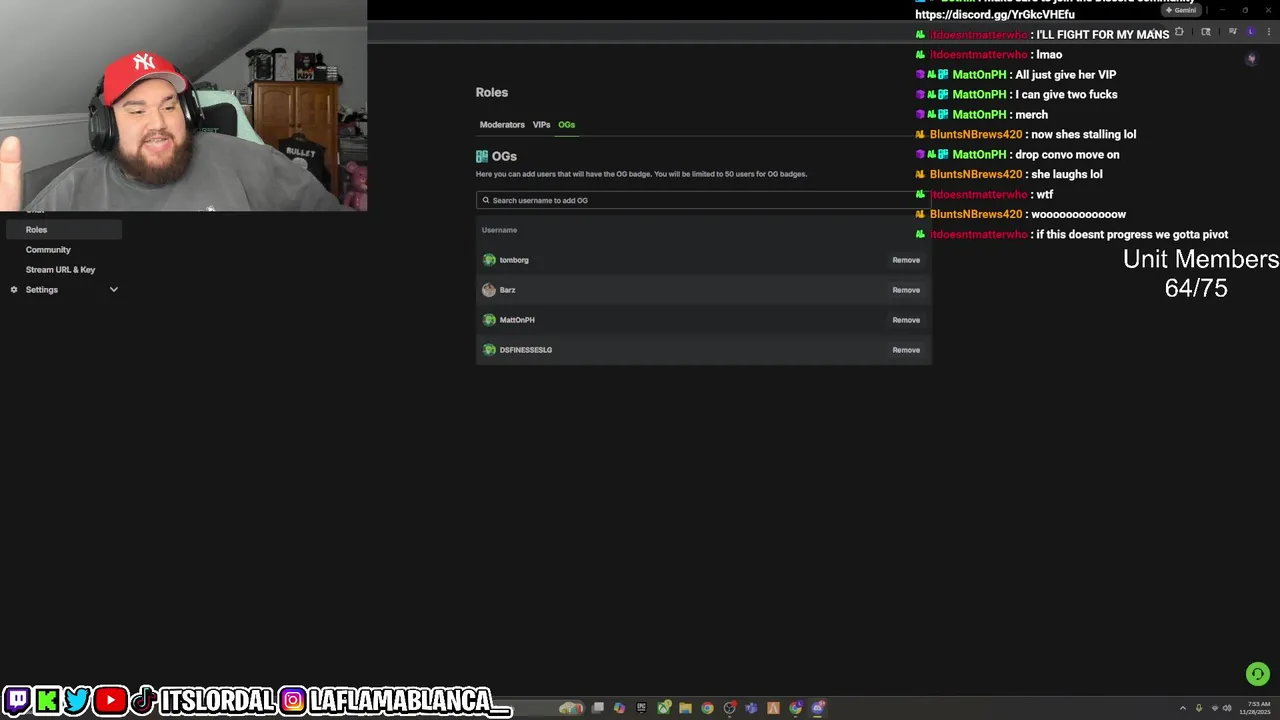This screenshot has height=720, width=1280.
Task: Open Microsoft Teams on the taskbar
Action: [x=751, y=708]
